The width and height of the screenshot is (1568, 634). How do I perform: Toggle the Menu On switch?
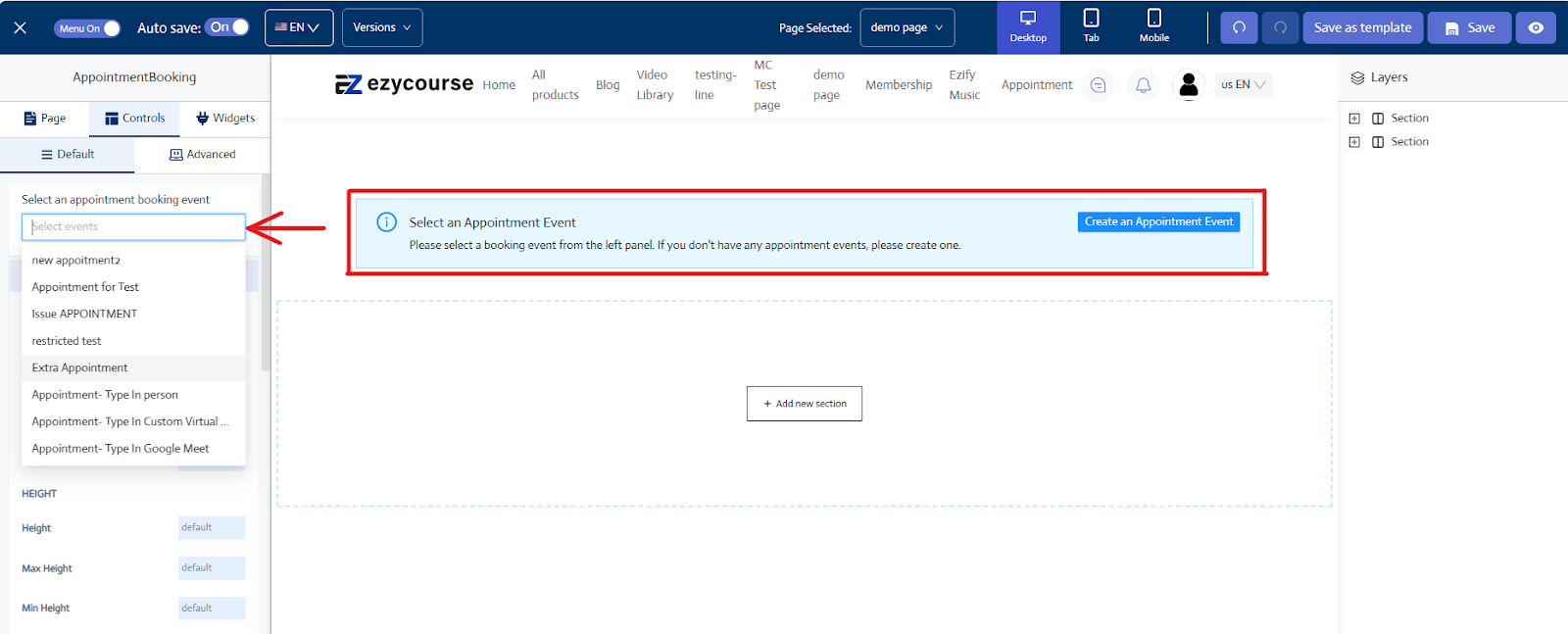pos(87,28)
